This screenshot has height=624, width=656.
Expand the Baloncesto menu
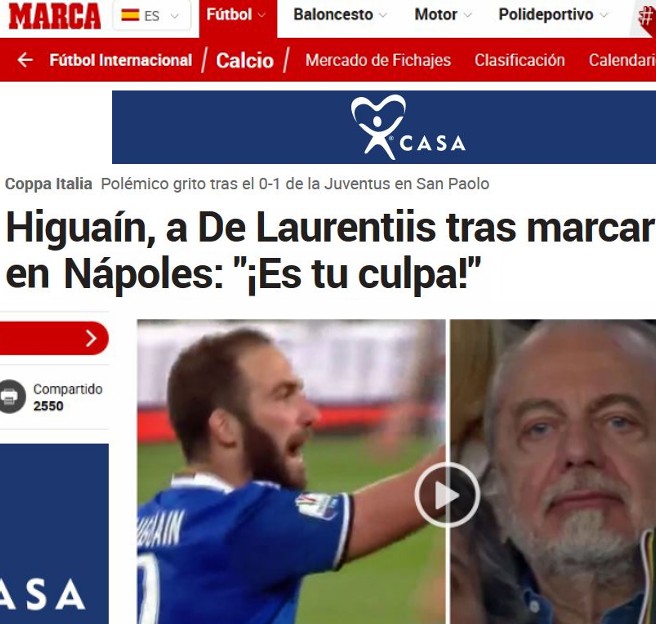(x=340, y=15)
